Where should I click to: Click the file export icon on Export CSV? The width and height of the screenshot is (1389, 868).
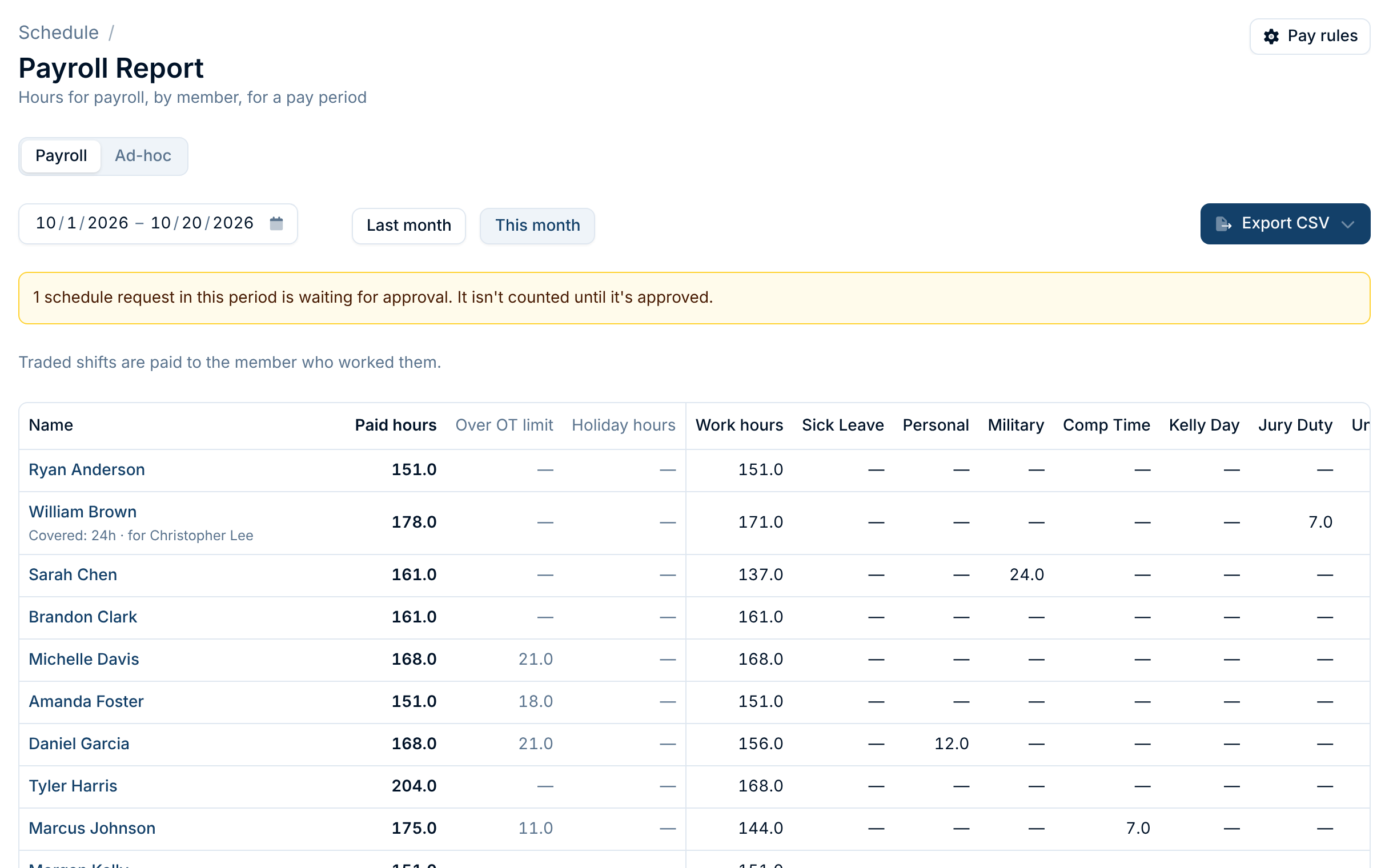pos(1223,223)
